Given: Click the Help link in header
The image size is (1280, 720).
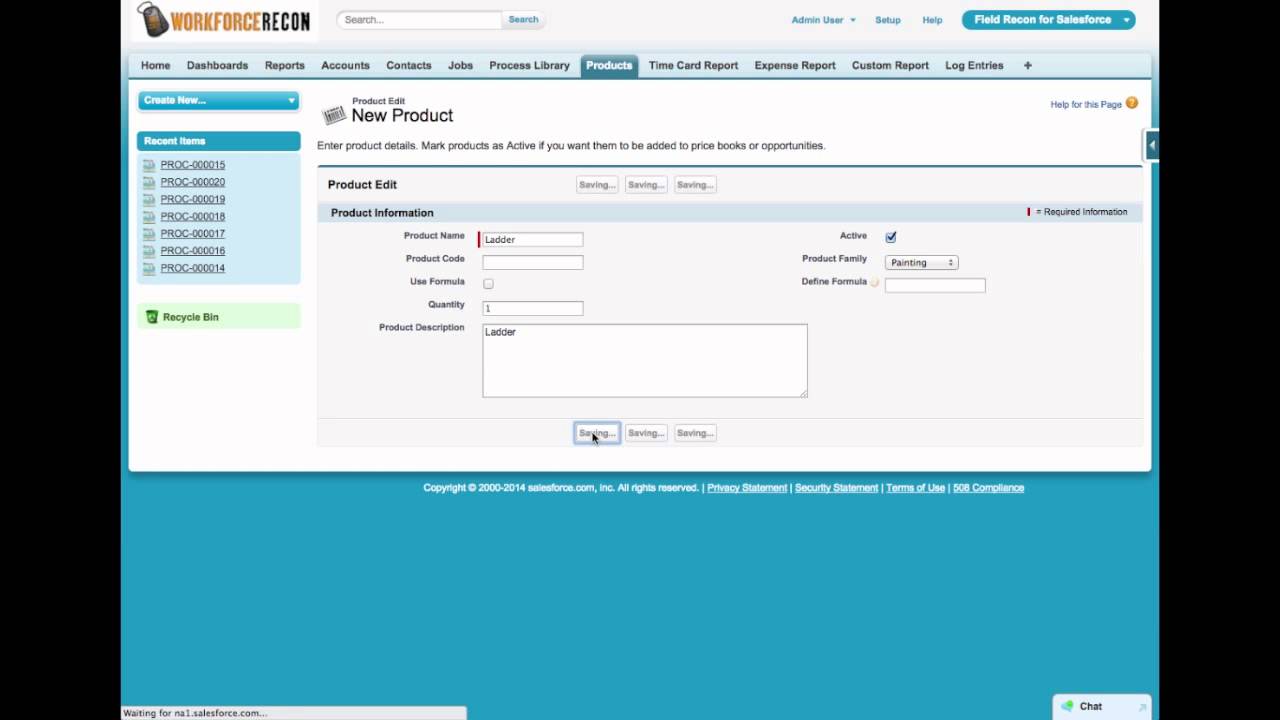Looking at the screenshot, I should tap(932, 20).
